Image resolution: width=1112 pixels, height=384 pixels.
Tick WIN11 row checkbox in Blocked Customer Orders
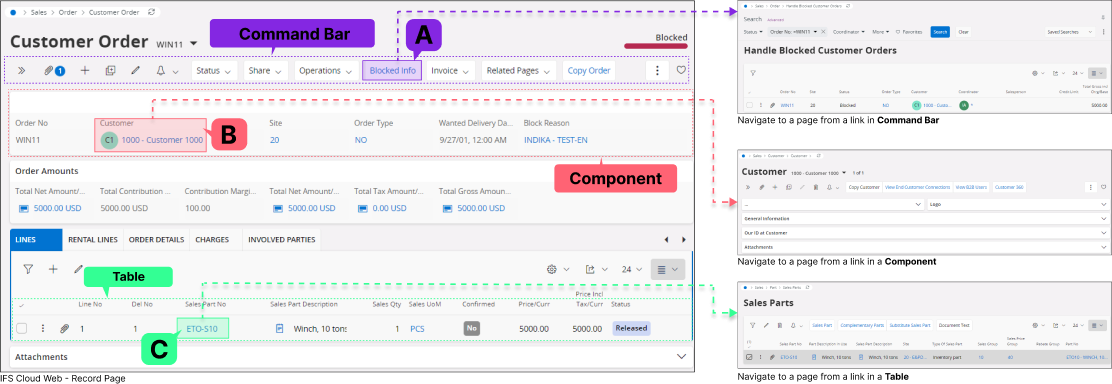(x=750, y=105)
